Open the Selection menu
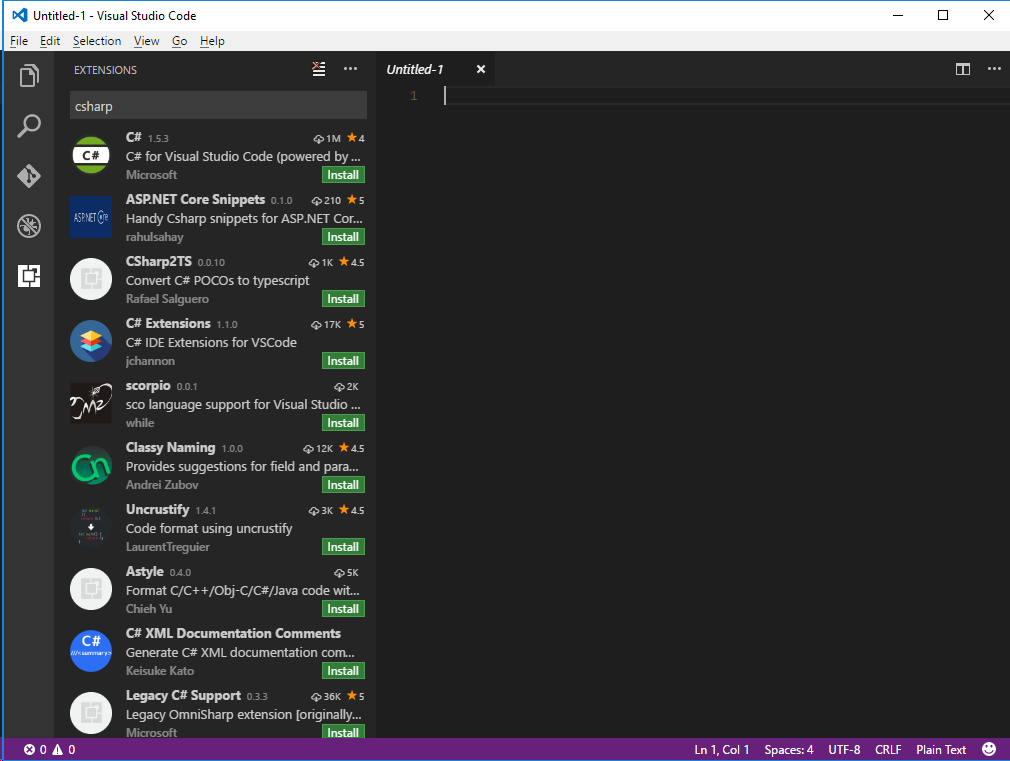 (x=97, y=41)
